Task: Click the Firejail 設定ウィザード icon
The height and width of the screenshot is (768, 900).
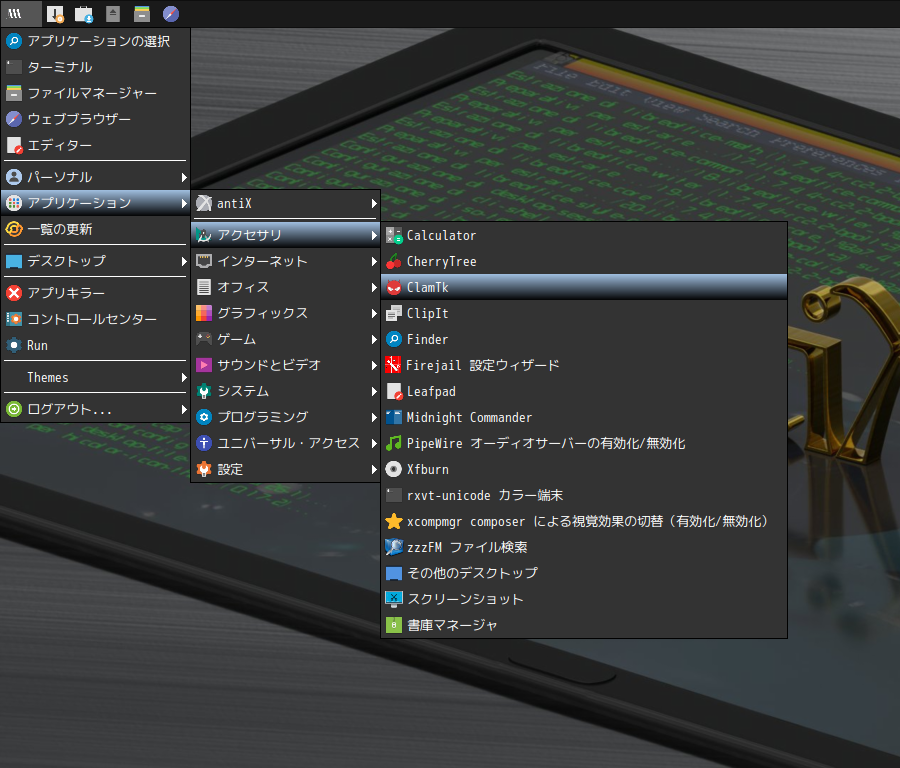Action: pos(393,365)
